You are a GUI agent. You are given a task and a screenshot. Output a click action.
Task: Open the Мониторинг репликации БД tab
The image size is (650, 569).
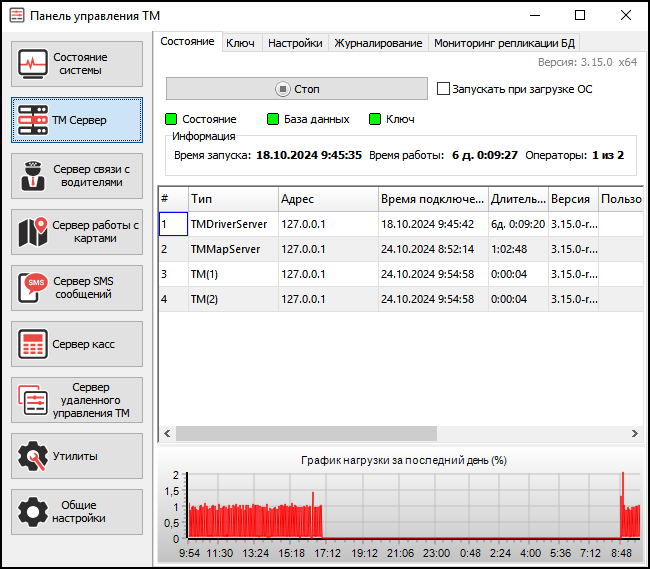point(504,43)
